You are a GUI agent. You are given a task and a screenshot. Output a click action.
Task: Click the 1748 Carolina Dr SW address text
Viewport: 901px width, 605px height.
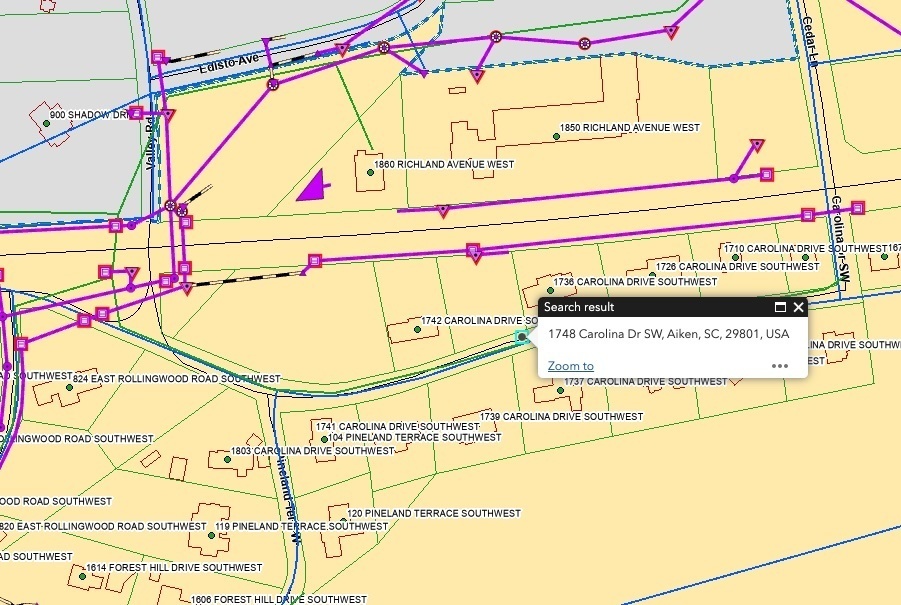point(668,333)
